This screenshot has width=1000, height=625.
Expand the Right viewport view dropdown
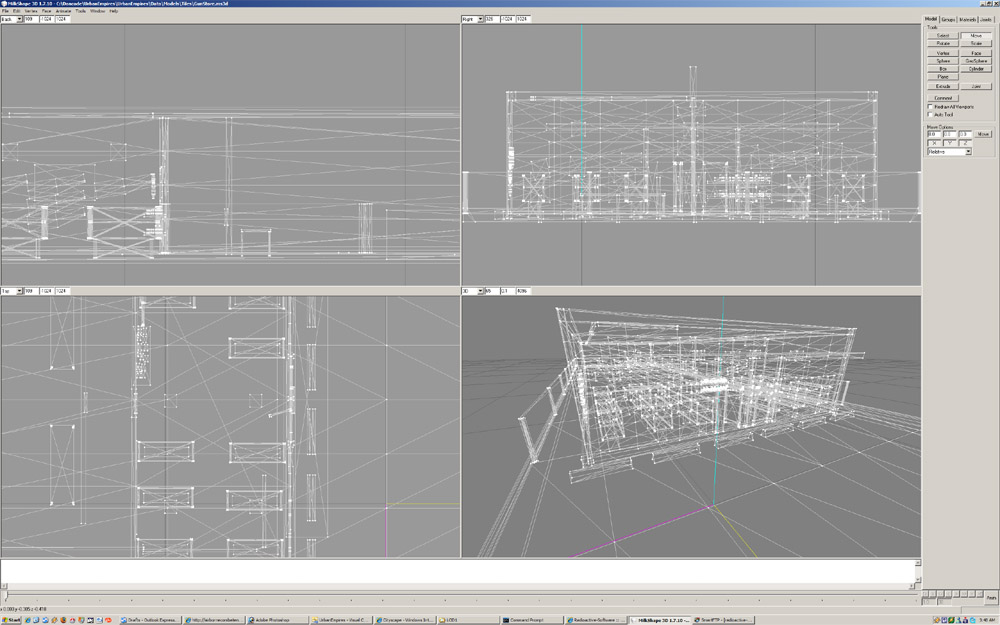click(473, 19)
